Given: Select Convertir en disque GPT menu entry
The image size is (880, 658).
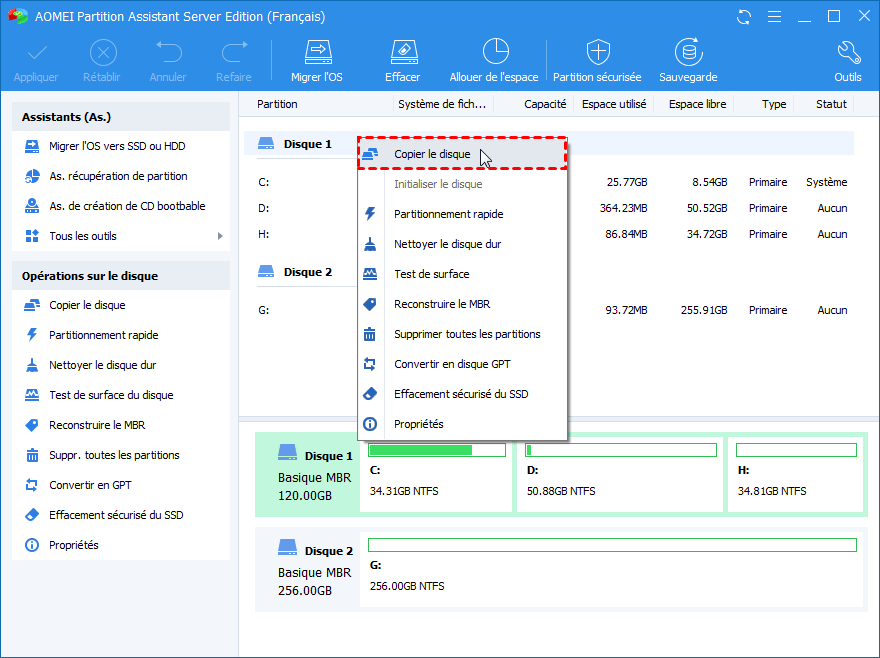Looking at the screenshot, I should point(462,364).
